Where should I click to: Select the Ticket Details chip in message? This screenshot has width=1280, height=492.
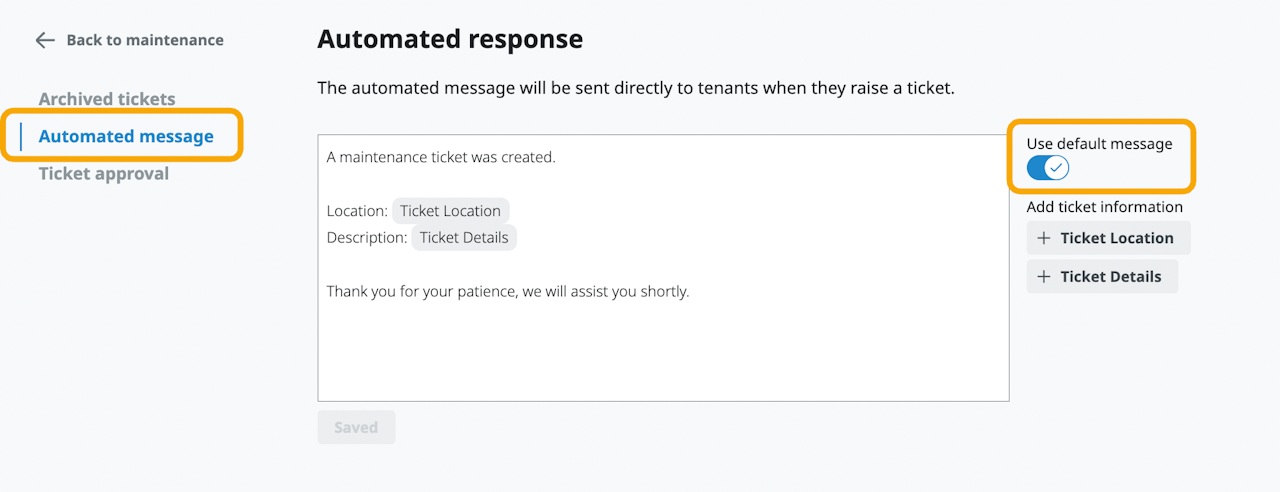pos(464,238)
